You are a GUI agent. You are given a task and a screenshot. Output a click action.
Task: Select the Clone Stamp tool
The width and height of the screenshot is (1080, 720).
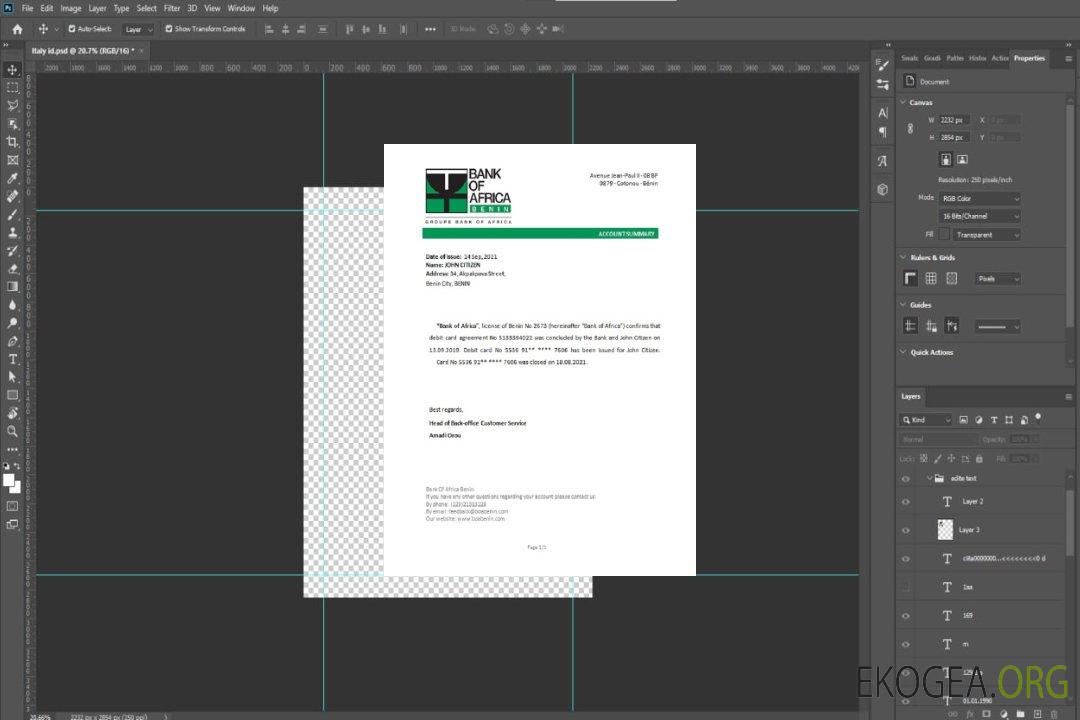click(12, 232)
